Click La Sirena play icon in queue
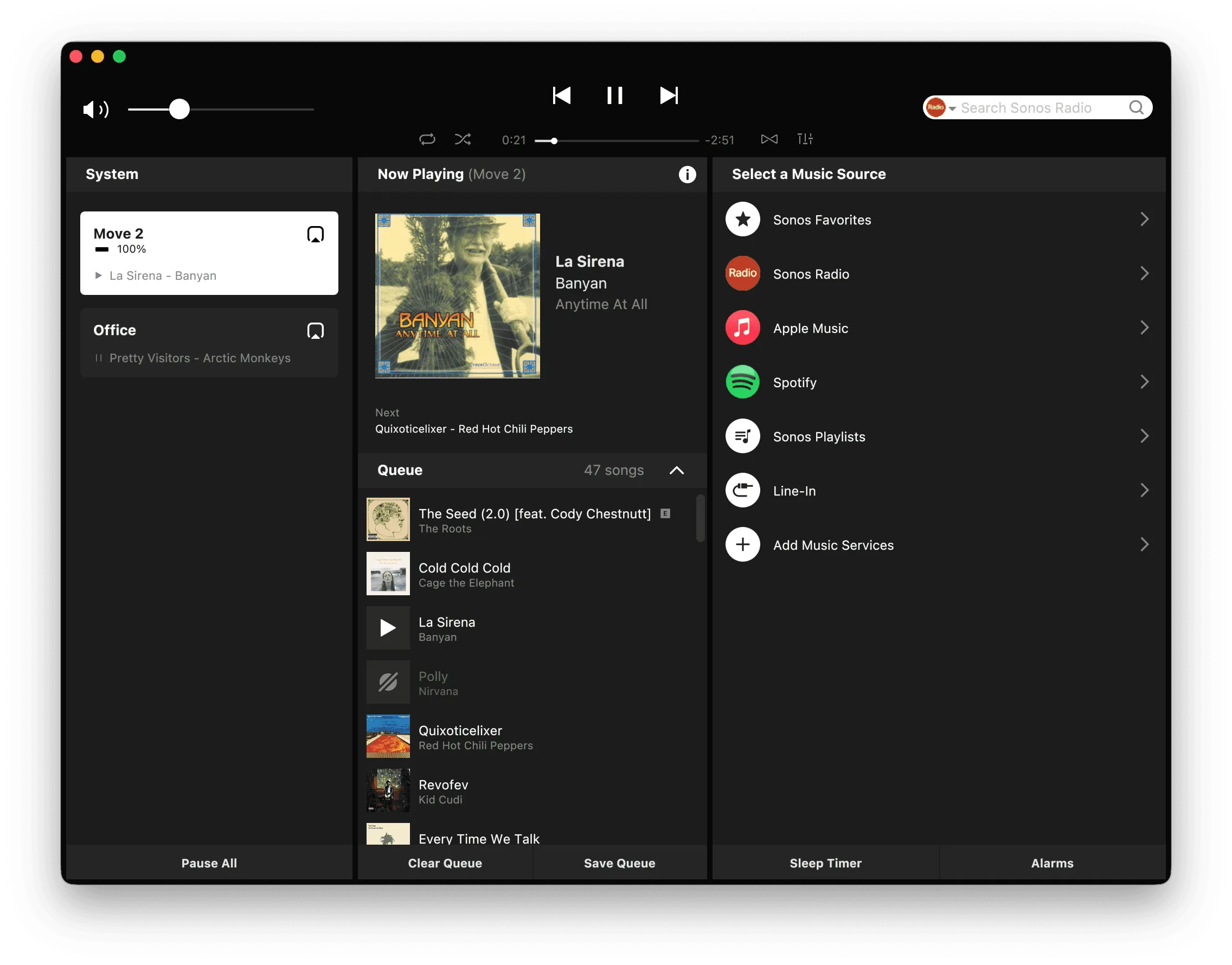Viewport: 1232px width, 965px height. point(388,628)
